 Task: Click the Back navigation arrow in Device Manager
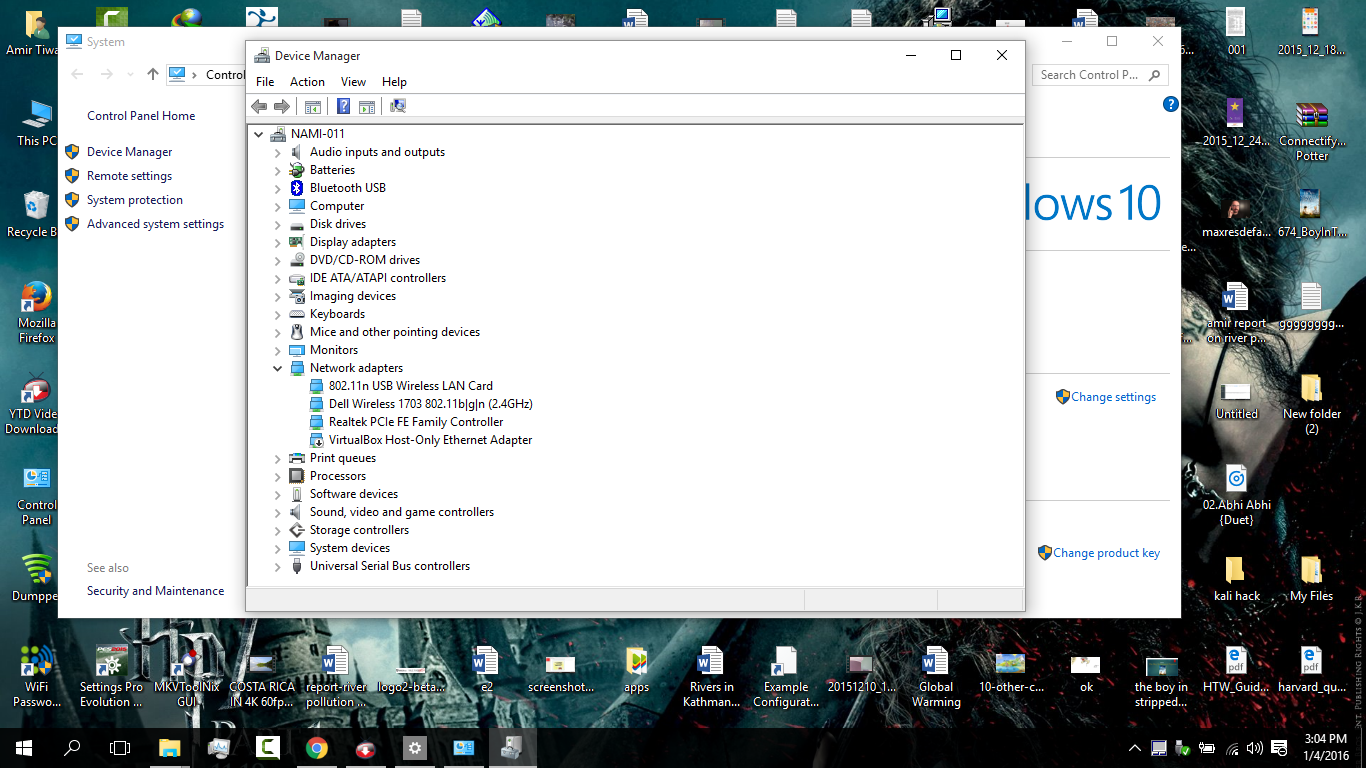259,106
